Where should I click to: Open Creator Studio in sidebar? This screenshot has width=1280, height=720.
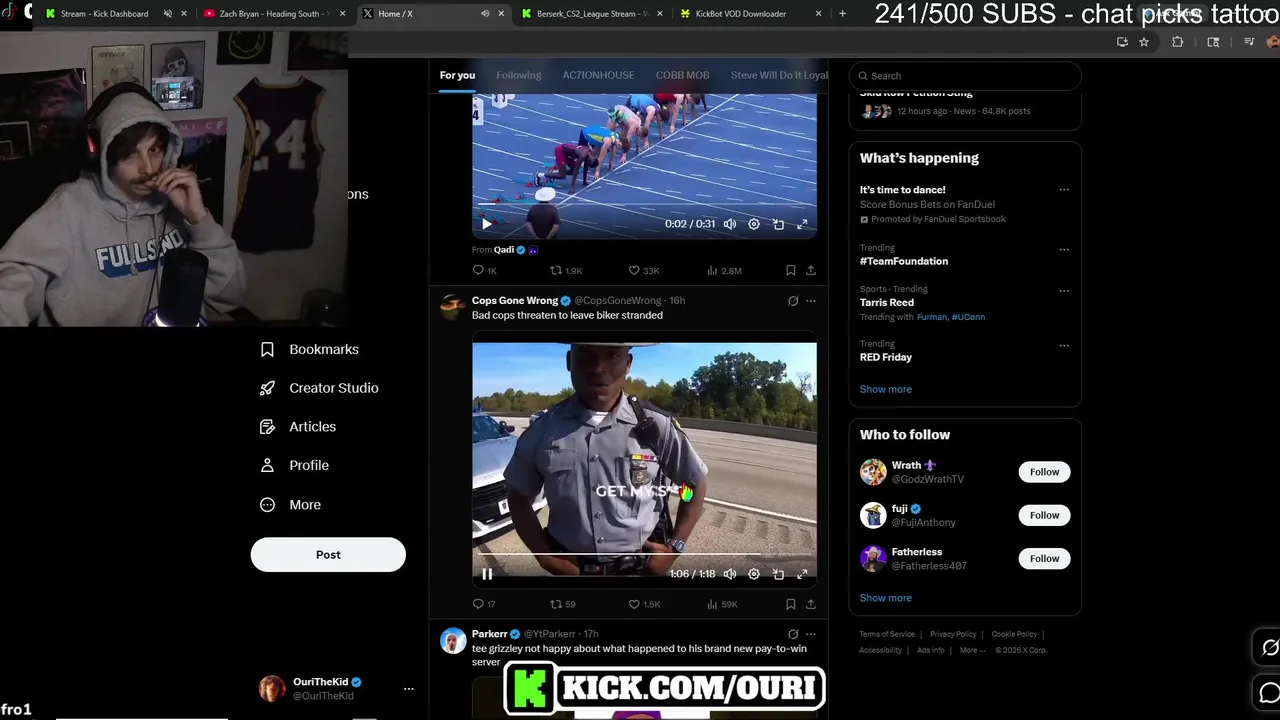click(319, 388)
